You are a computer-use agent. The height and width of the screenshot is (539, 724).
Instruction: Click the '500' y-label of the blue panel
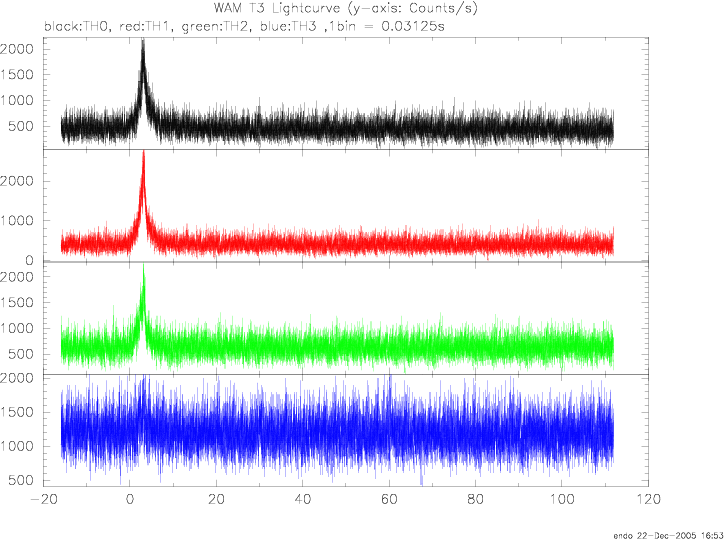point(21,480)
